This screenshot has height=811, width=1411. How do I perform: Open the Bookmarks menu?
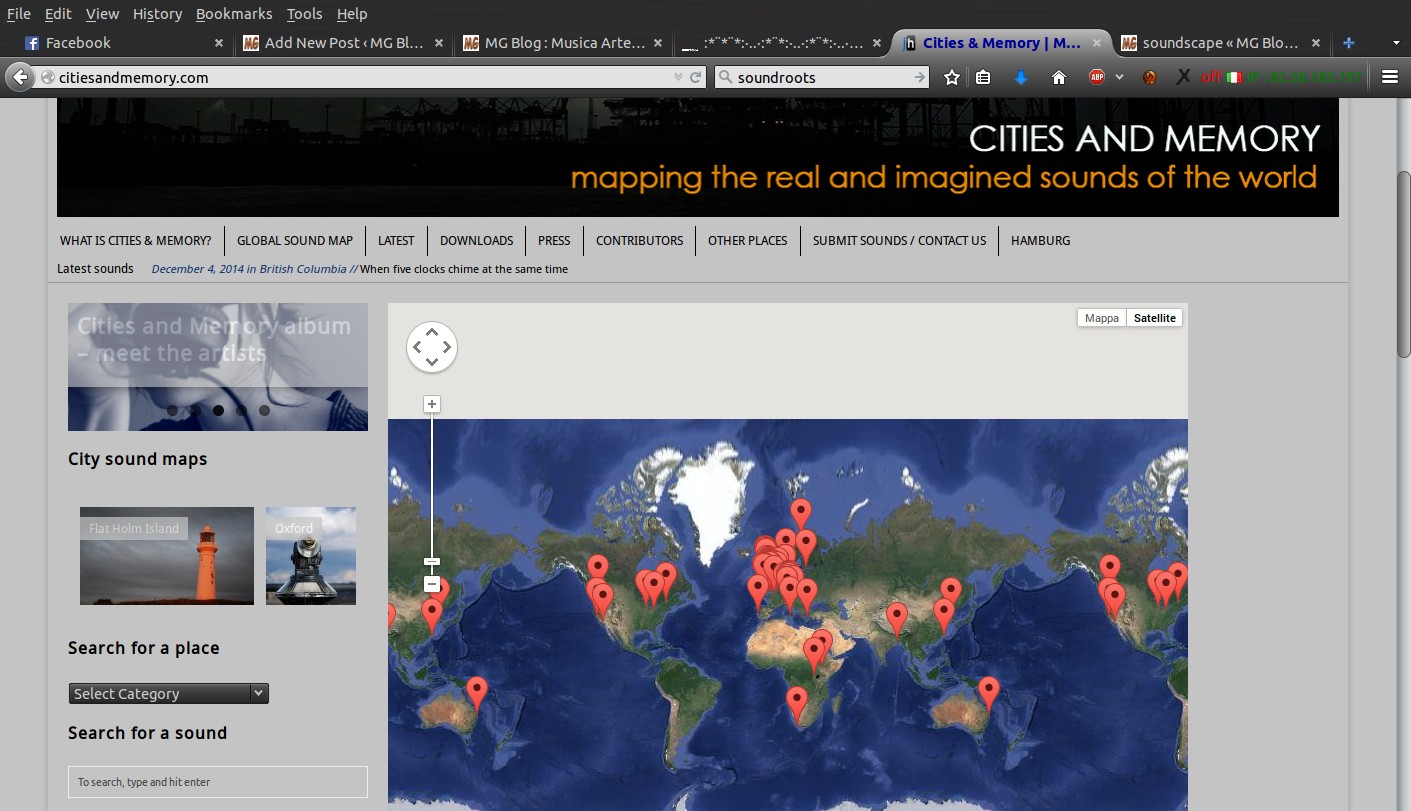(x=234, y=14)
